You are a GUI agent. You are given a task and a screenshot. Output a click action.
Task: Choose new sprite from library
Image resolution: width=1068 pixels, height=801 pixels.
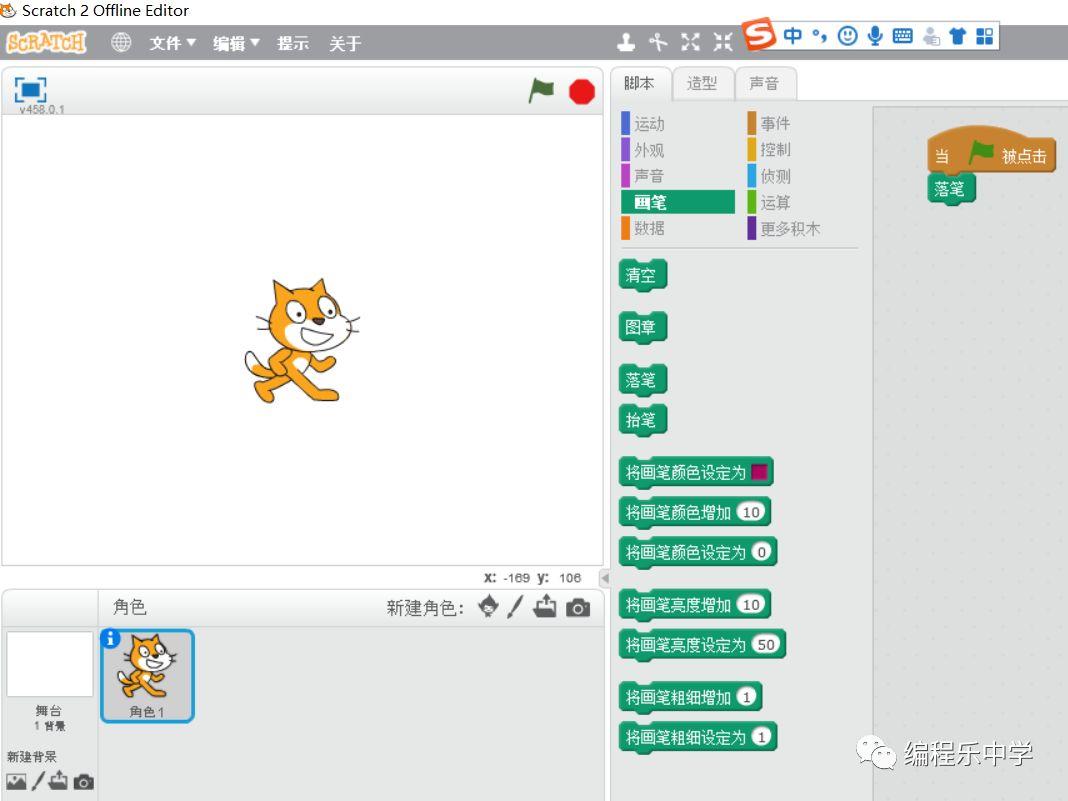tap(488, 606)
